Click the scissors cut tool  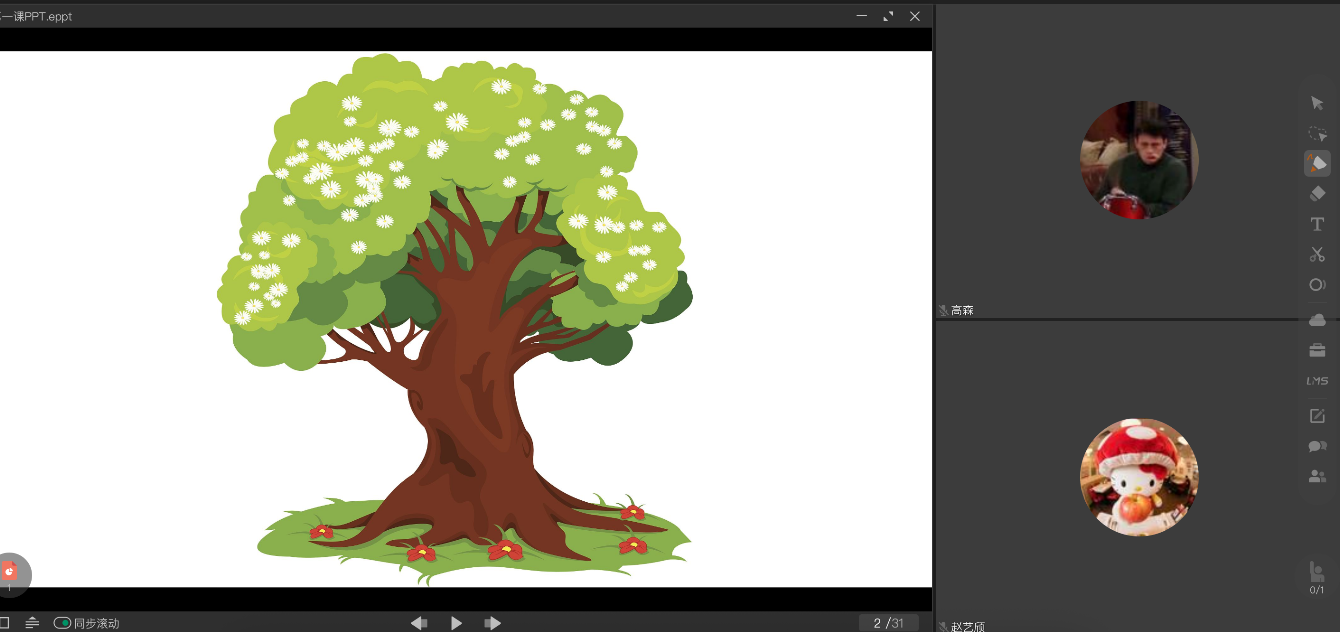(1317, 254)
